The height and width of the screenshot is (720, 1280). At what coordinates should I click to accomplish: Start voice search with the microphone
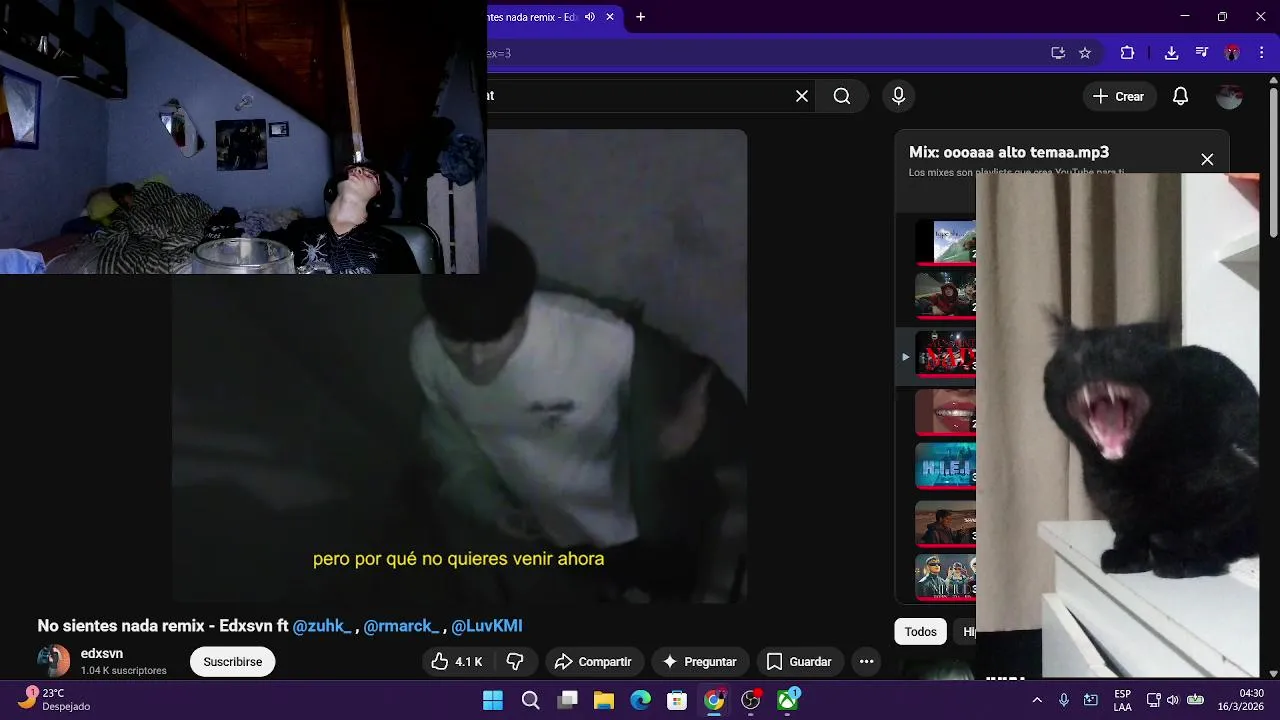pyautogui.click(x=898, y=96)
